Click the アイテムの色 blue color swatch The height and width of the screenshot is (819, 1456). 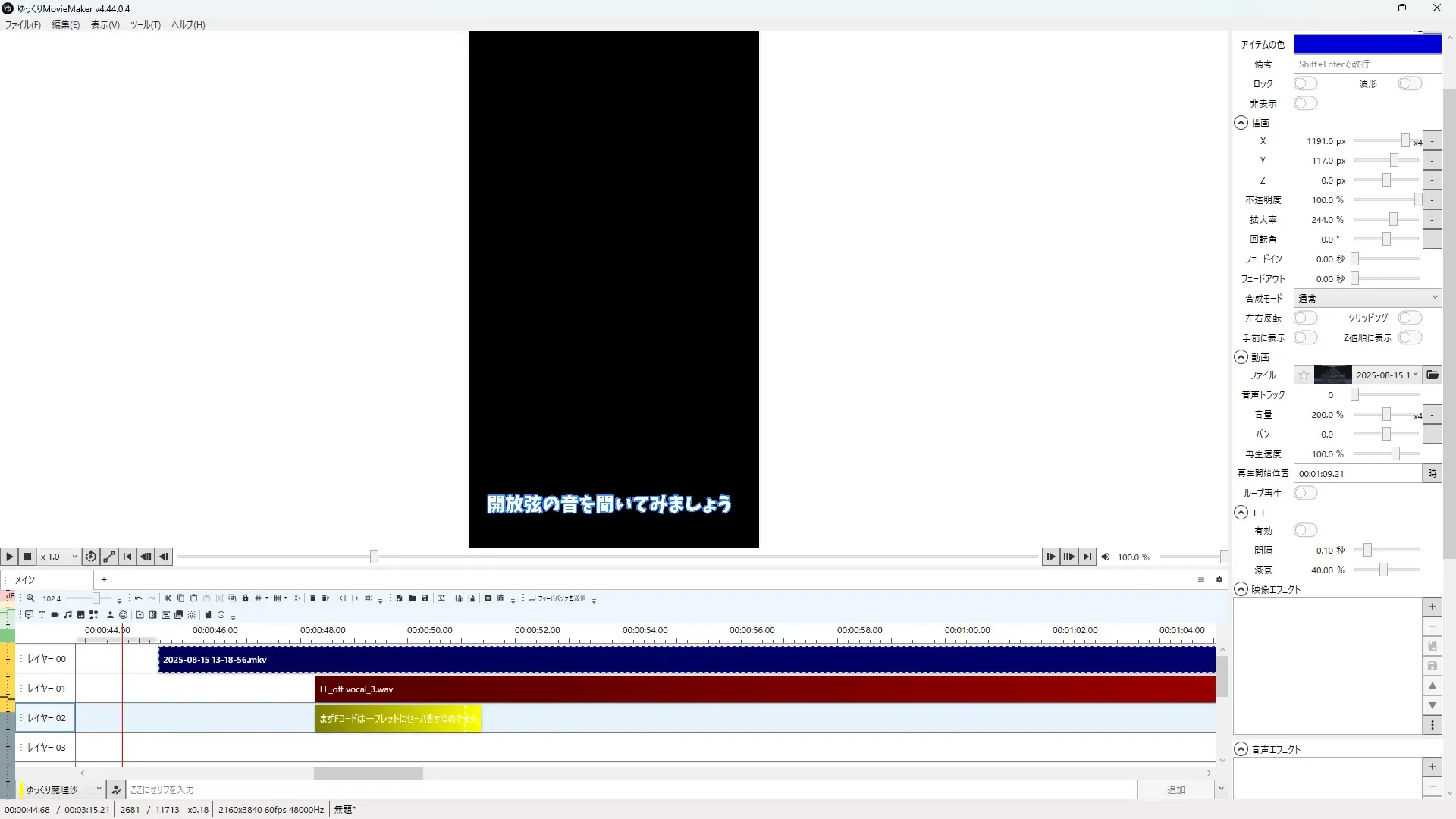tap(1367, 44)
